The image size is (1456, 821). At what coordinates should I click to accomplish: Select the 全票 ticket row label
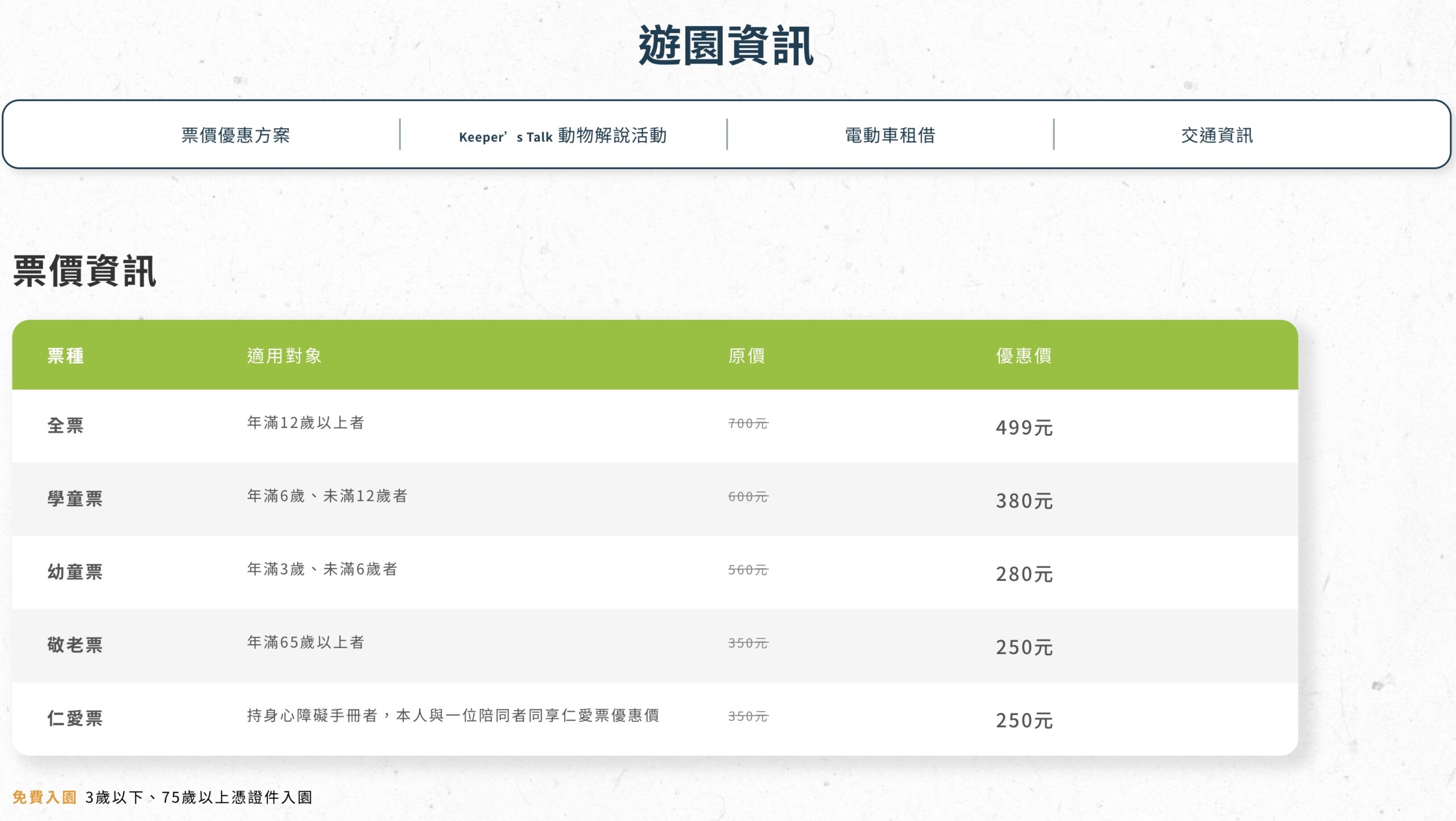[65, 425]
